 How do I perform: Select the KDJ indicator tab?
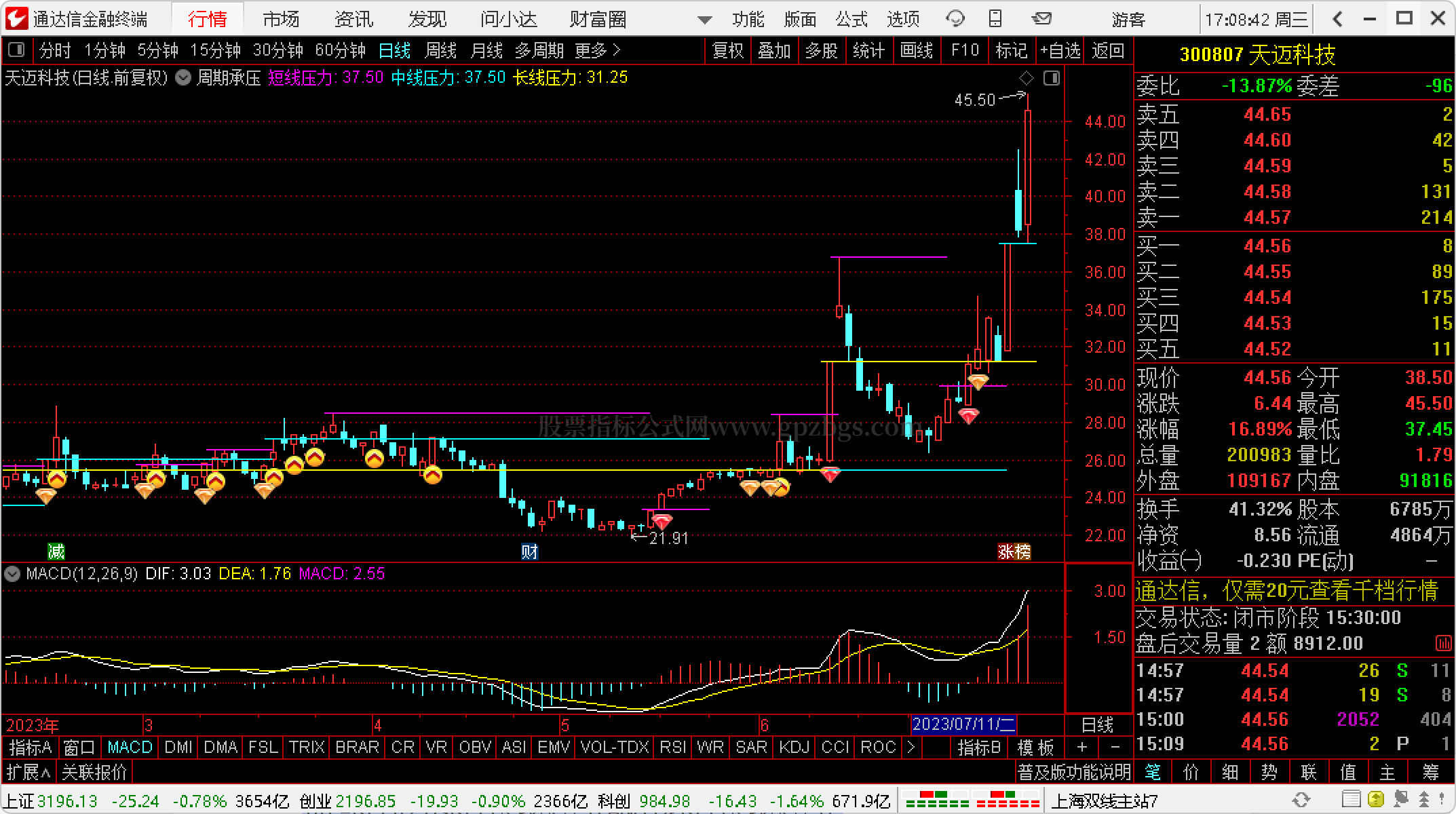[x=794, y=748]
